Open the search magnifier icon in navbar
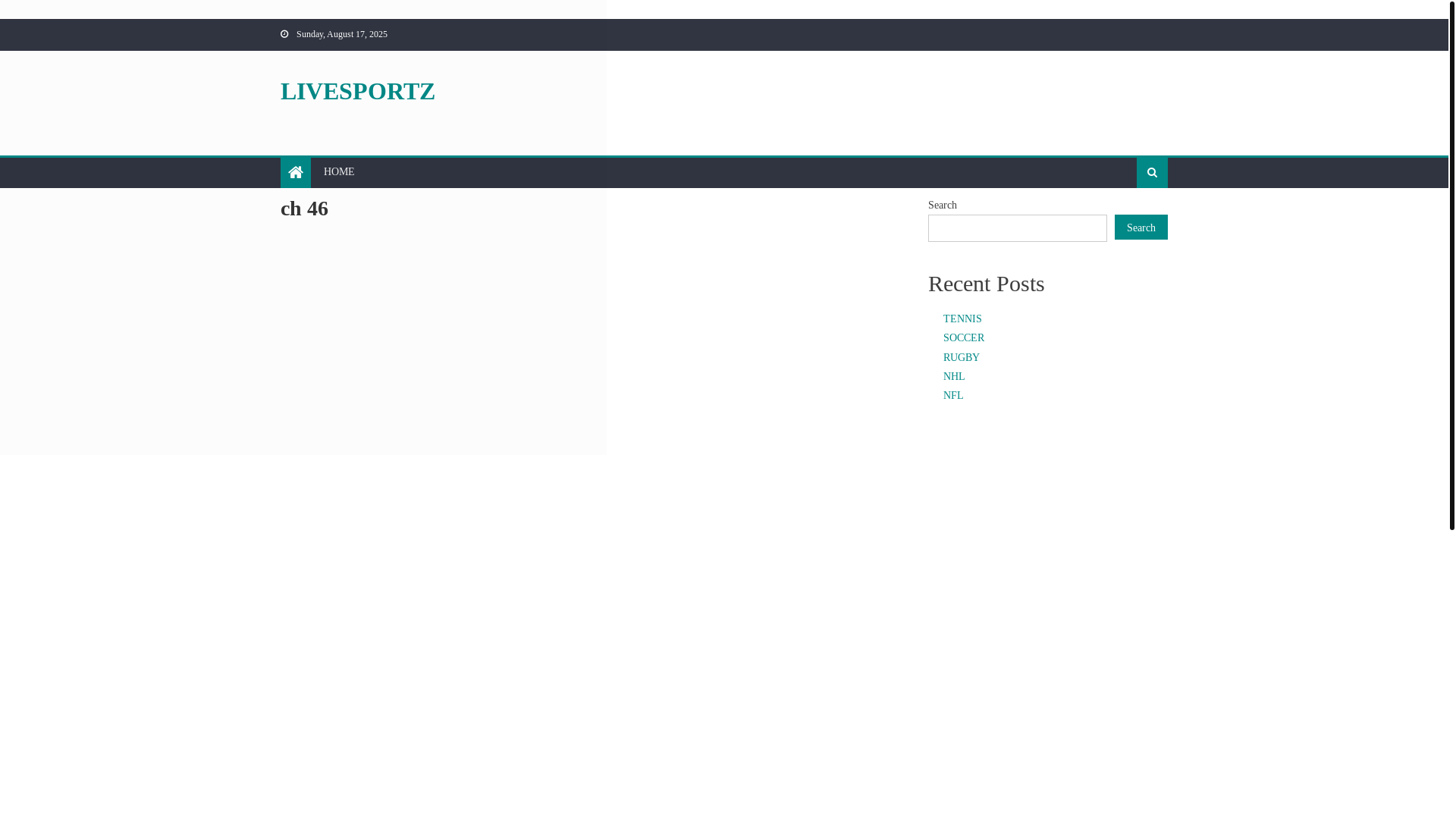Image resolution: width=1456 pixels, height=819 pixels. [x=1152, y=173]
